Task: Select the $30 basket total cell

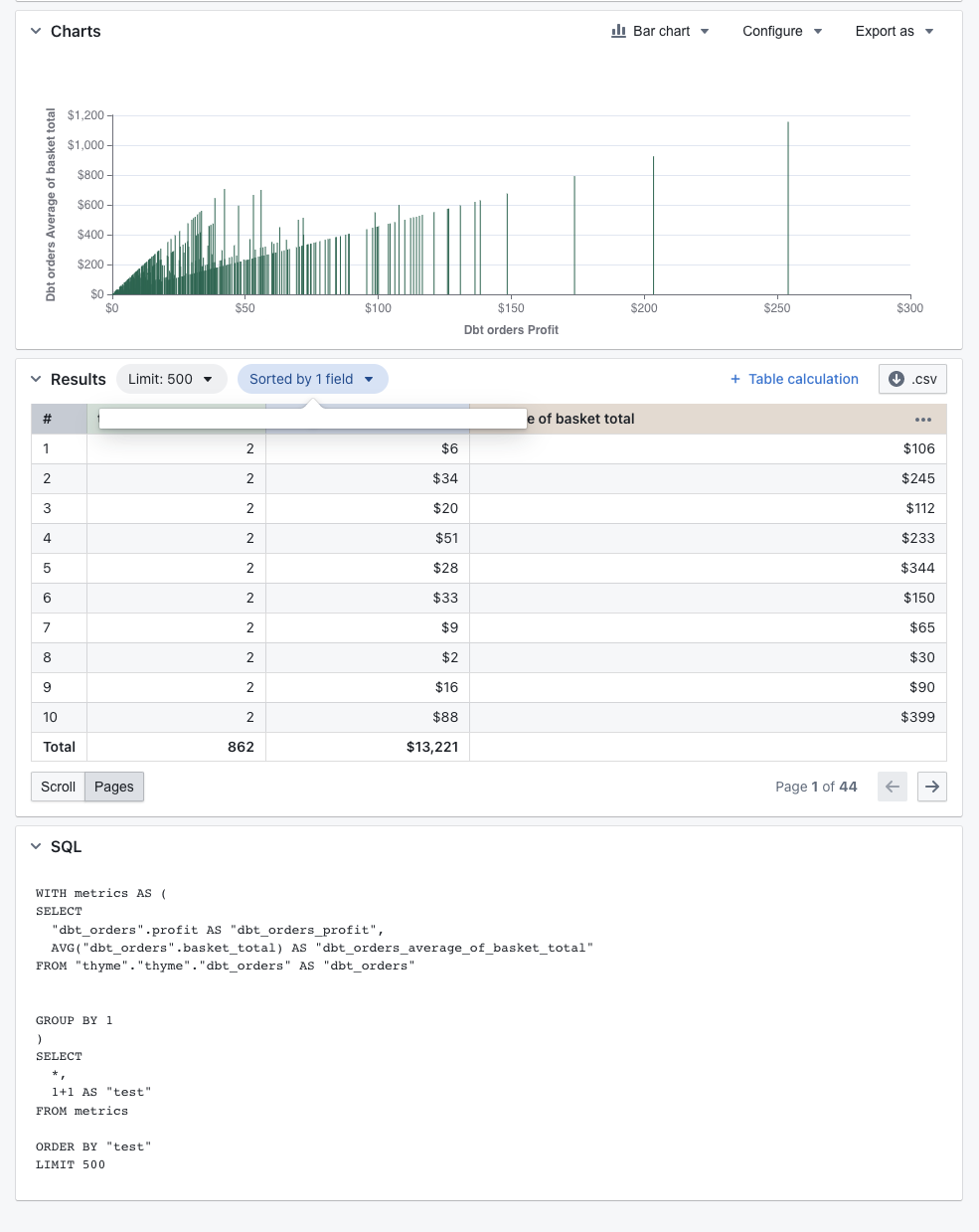Action: pos(708,657)
